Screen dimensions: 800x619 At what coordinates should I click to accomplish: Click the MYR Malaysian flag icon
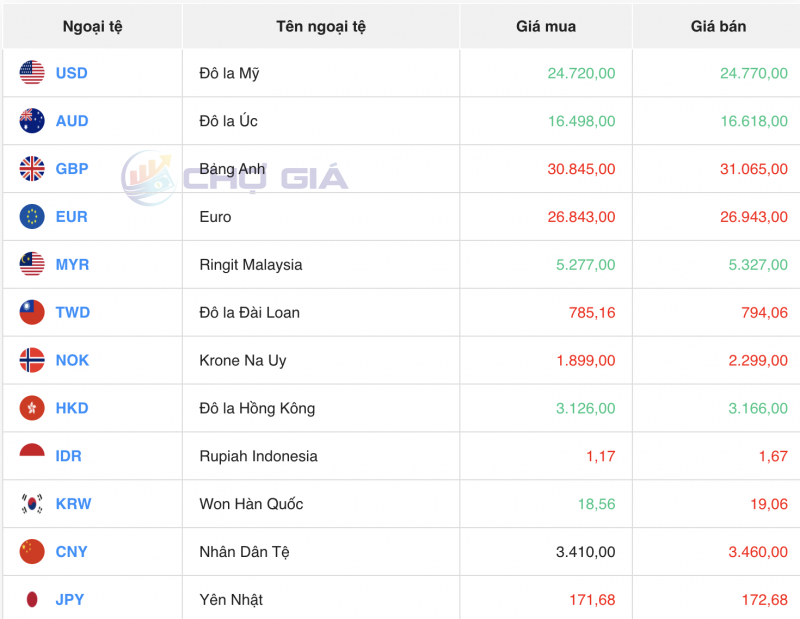point(30,264)
